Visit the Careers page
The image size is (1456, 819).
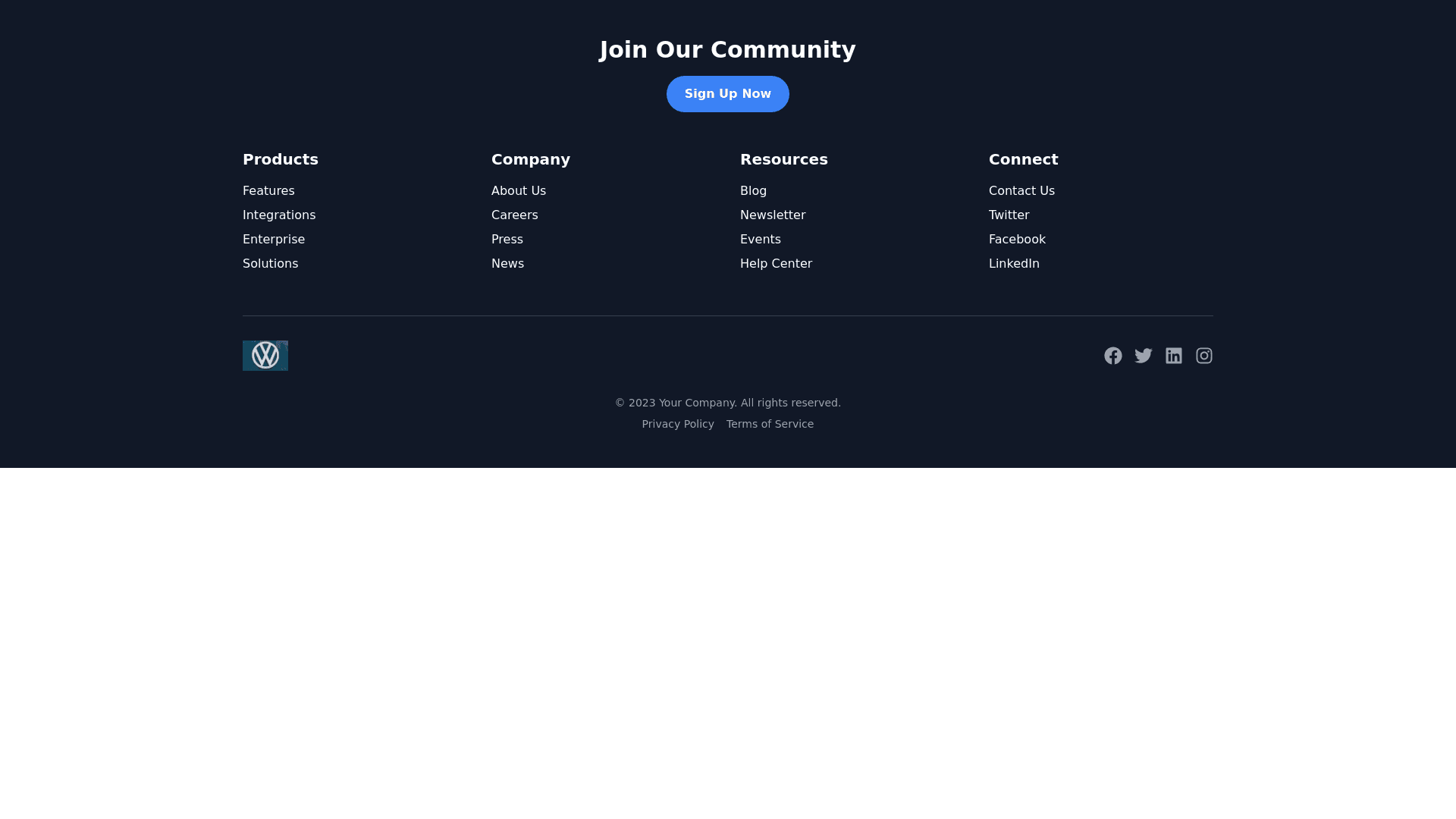click(x=514, y=215)
